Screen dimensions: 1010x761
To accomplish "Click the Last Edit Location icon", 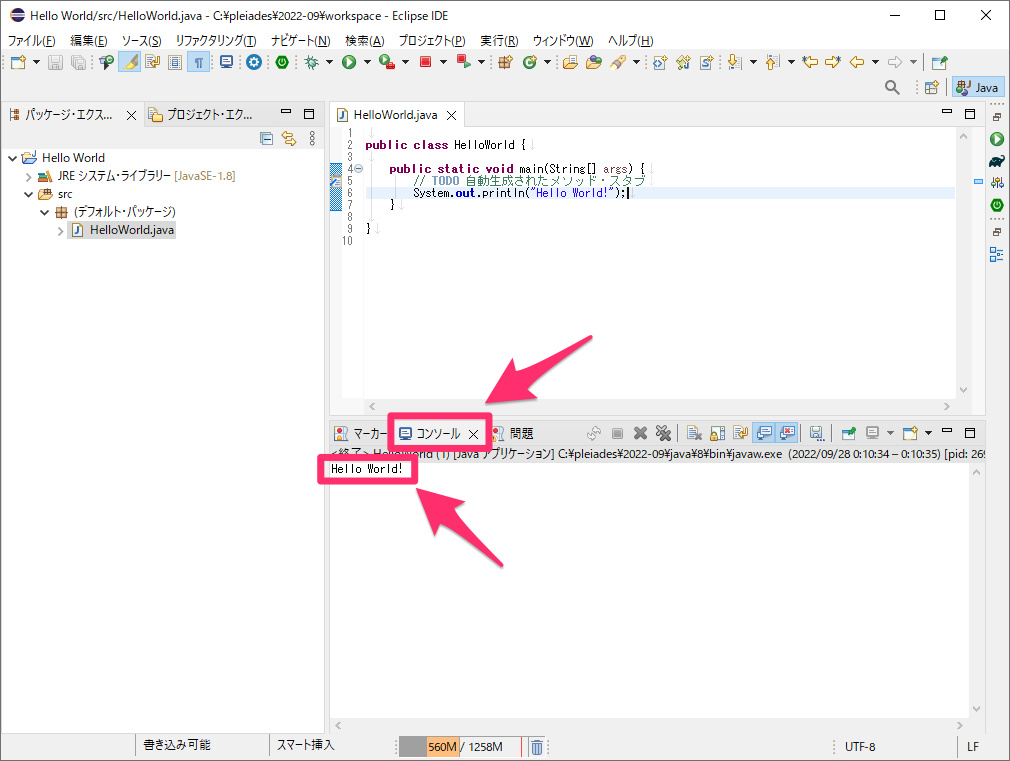I will coord(810,63).
